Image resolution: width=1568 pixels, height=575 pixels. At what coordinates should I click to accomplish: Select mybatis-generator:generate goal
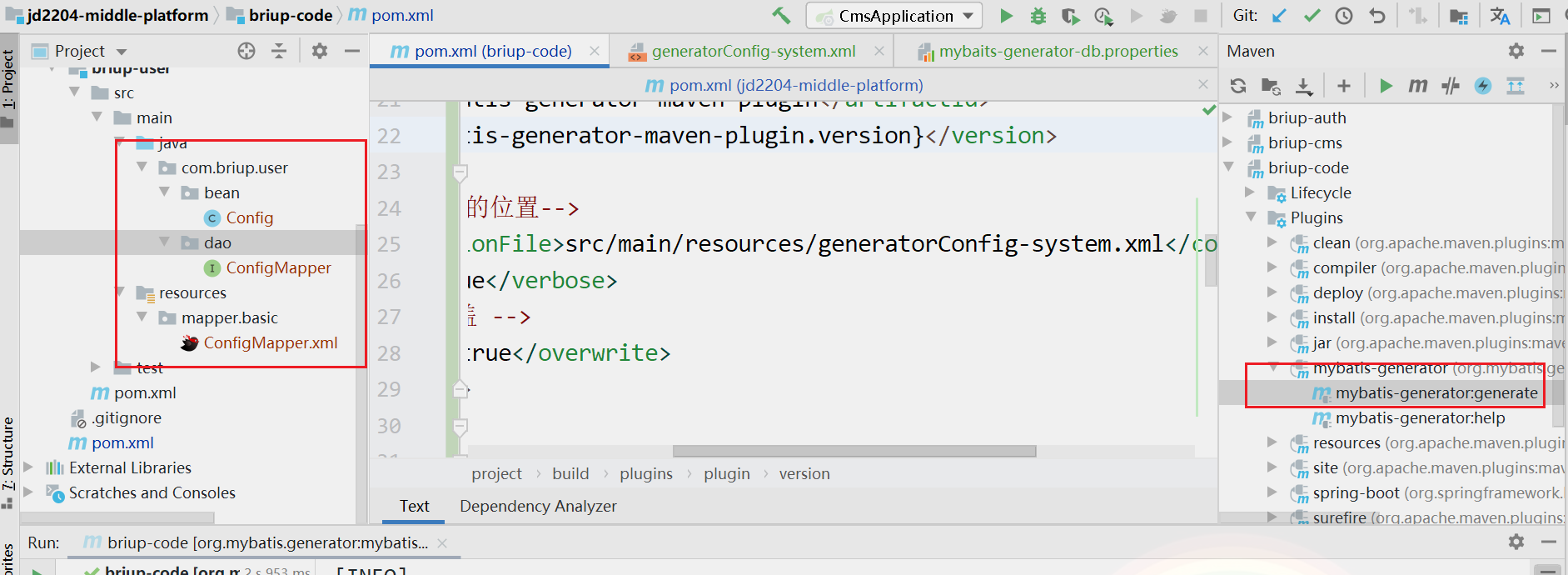pyautogui.click(x=1436, y=392)
